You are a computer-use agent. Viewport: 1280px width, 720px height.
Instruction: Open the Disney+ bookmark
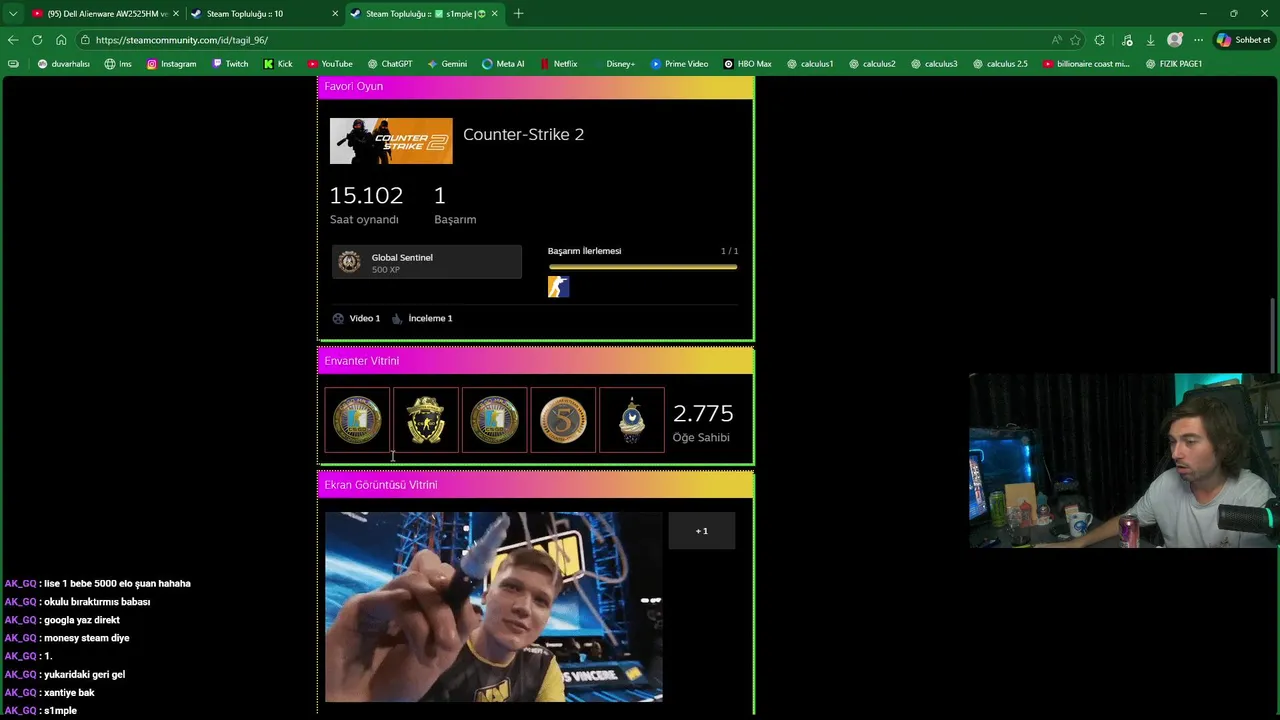pyautogui.click(x=613, y=64)
